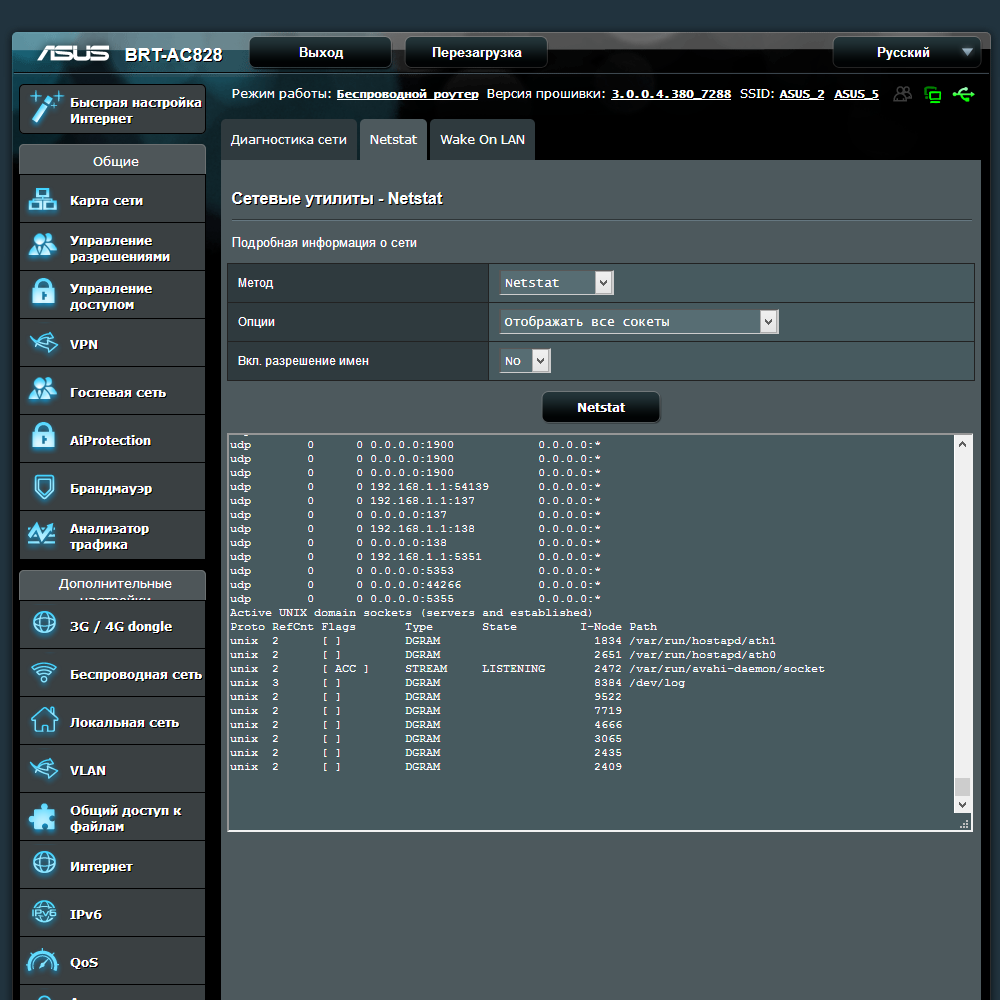Click the green LAN clients status icon

pyautogui.click(x=932, y=94)
